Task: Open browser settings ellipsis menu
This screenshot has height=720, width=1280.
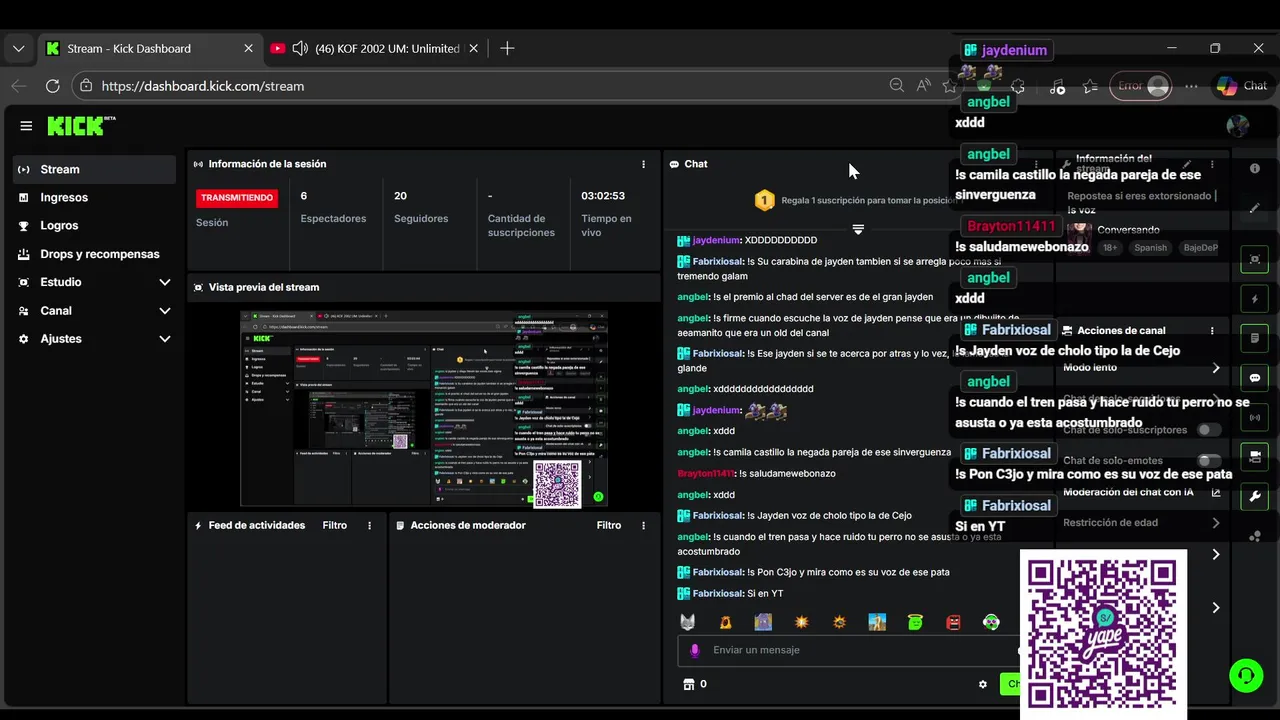Action: click(x=1191, y=86)
